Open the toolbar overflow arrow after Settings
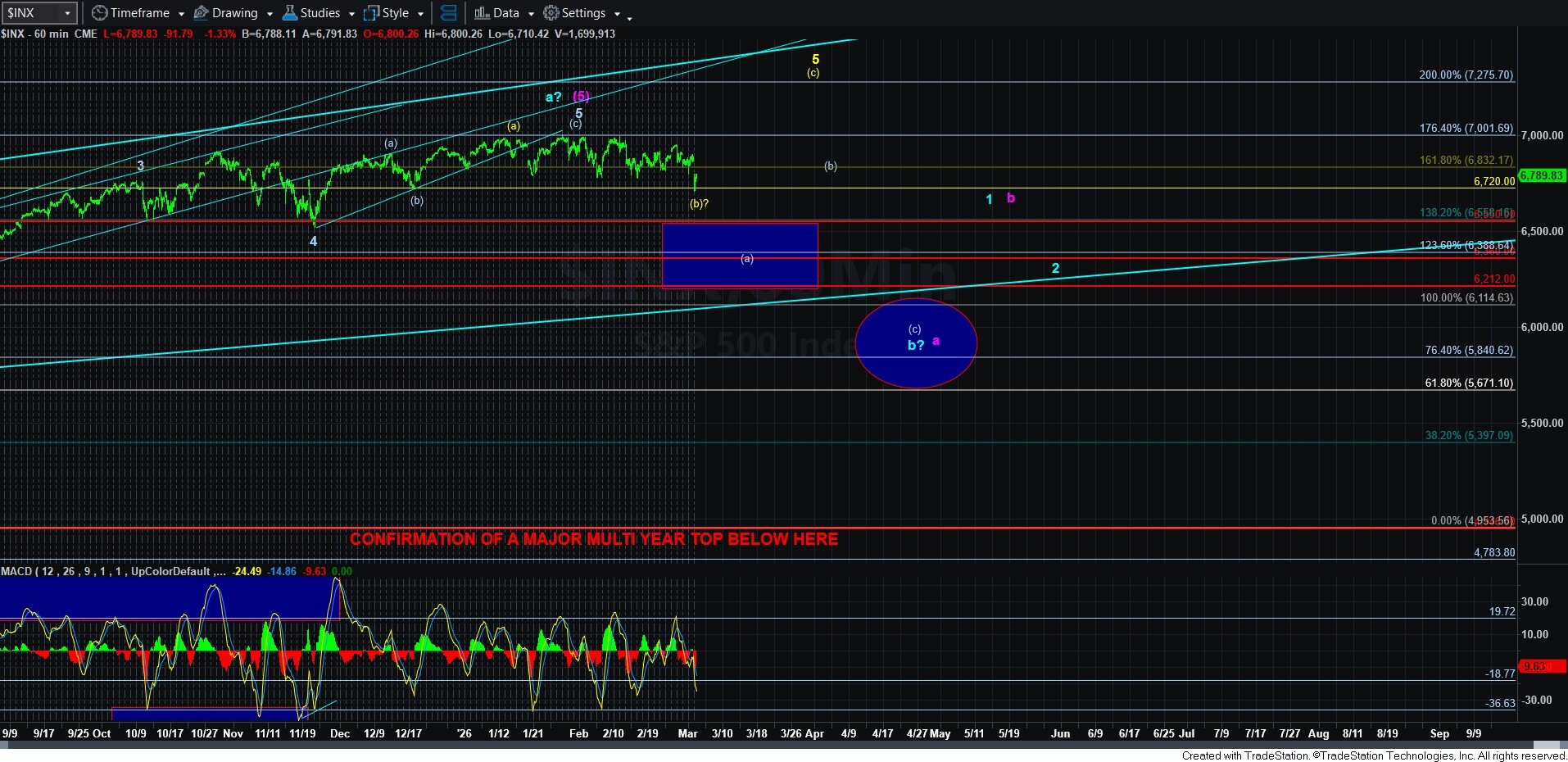 pyautogui.click(x=629, y=16)
